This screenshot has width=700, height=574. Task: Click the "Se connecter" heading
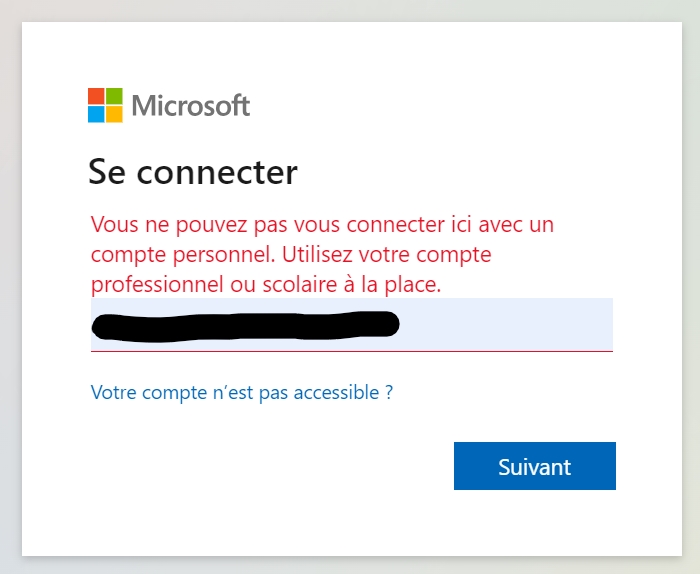pyautogui.click(x=193, y=172)
